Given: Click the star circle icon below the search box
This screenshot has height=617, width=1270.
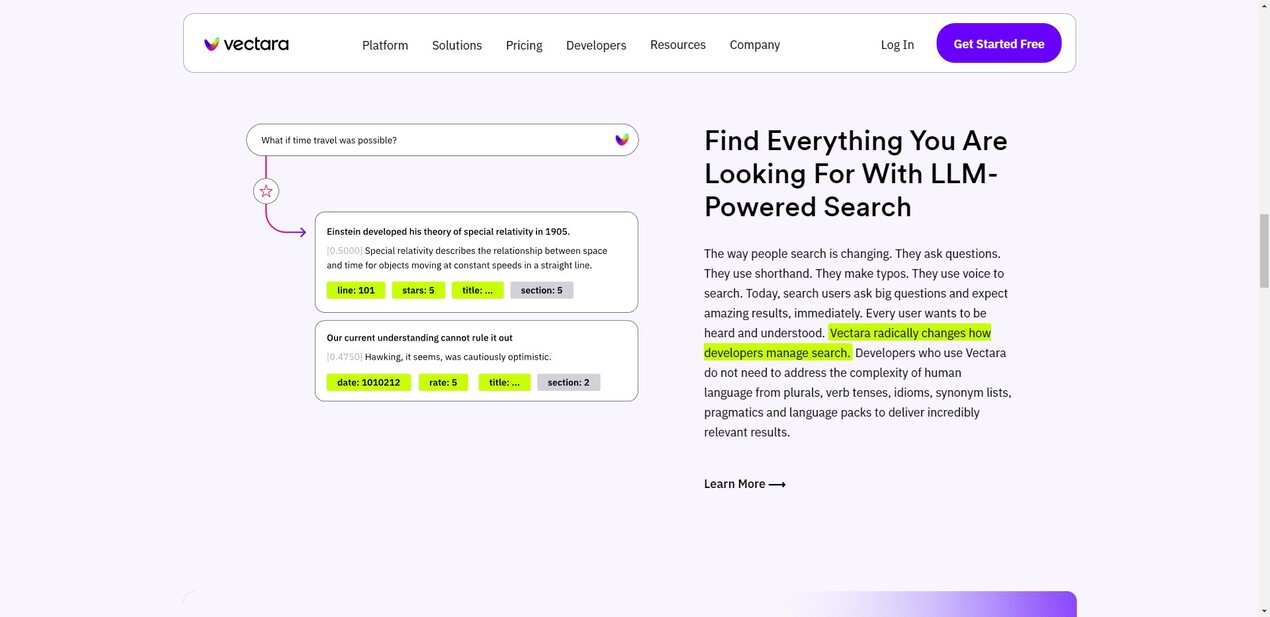Looking at the screenshot, I should [x=266, y=191].
